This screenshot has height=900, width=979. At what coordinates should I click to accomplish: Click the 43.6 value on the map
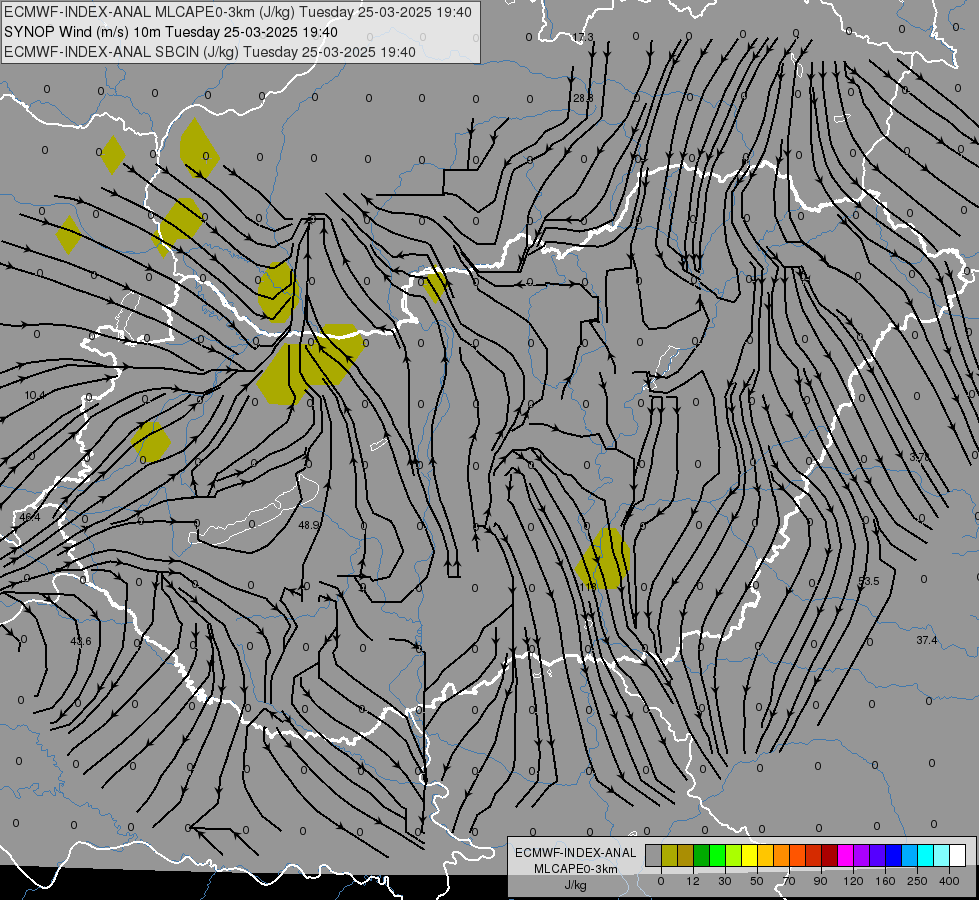(x=81, y=641)
